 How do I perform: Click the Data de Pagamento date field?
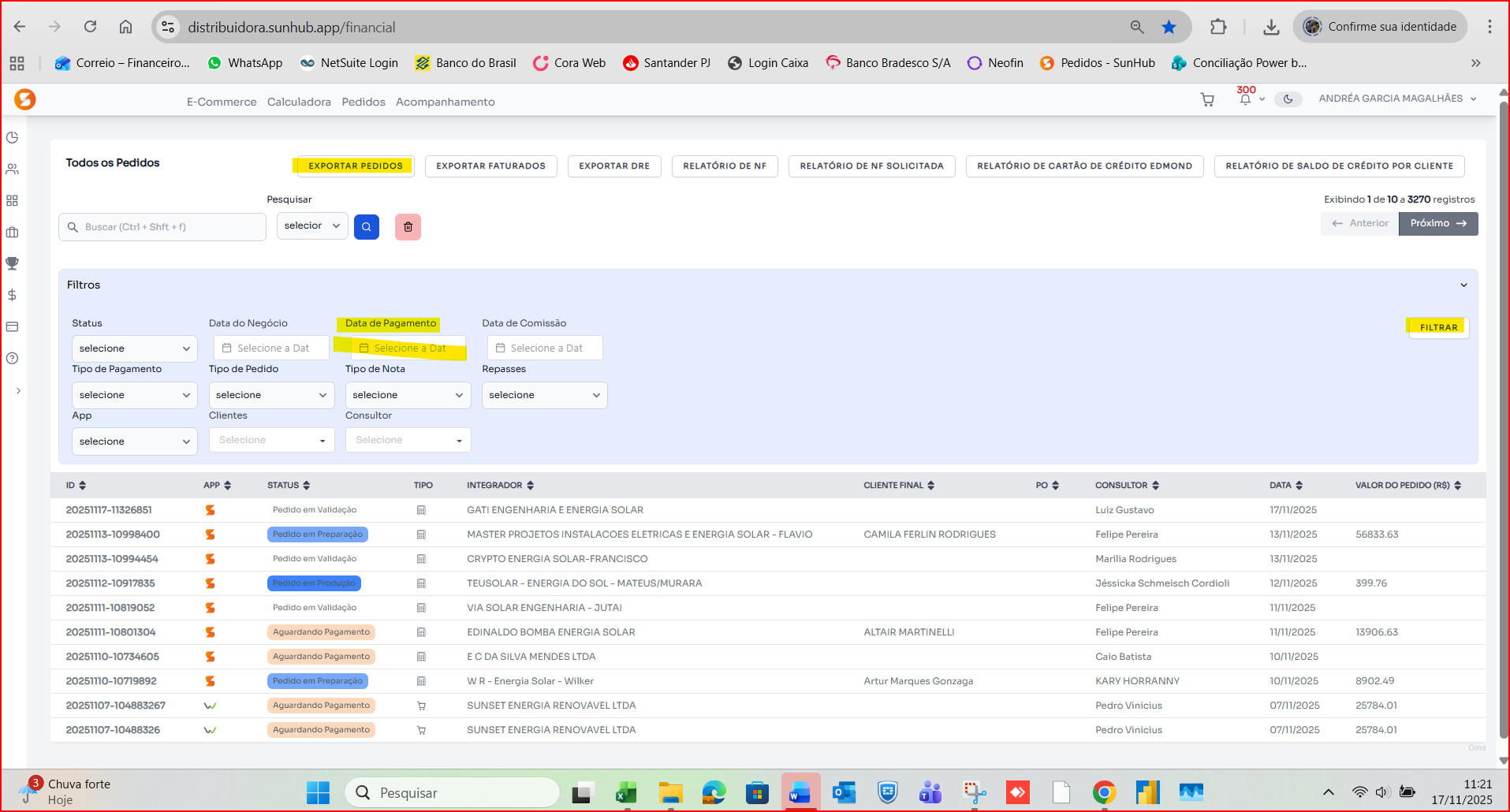408,348
